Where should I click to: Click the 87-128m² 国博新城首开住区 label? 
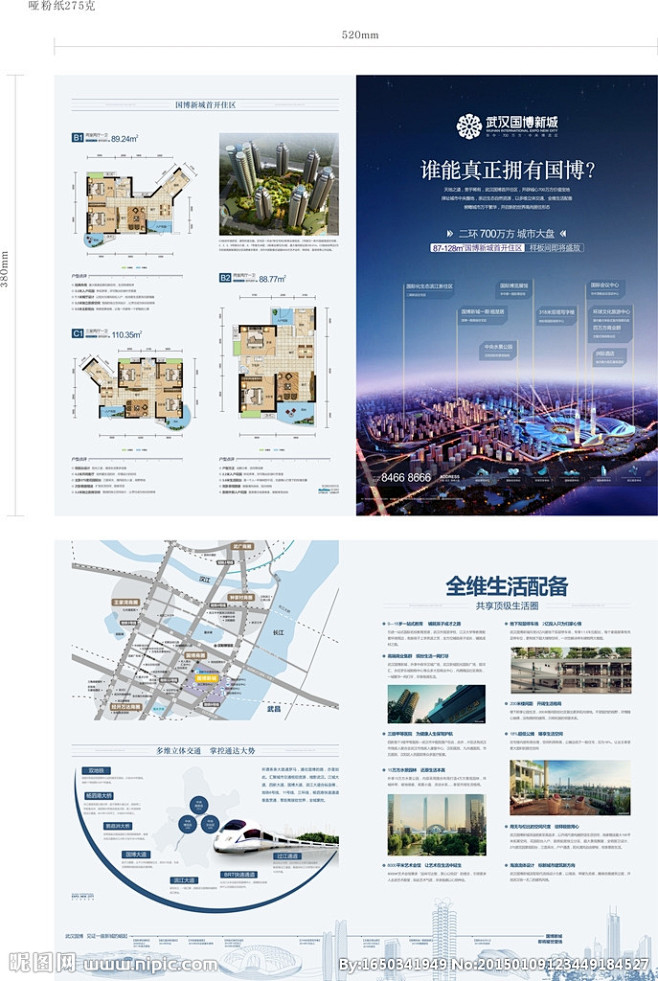coord(477,248)
